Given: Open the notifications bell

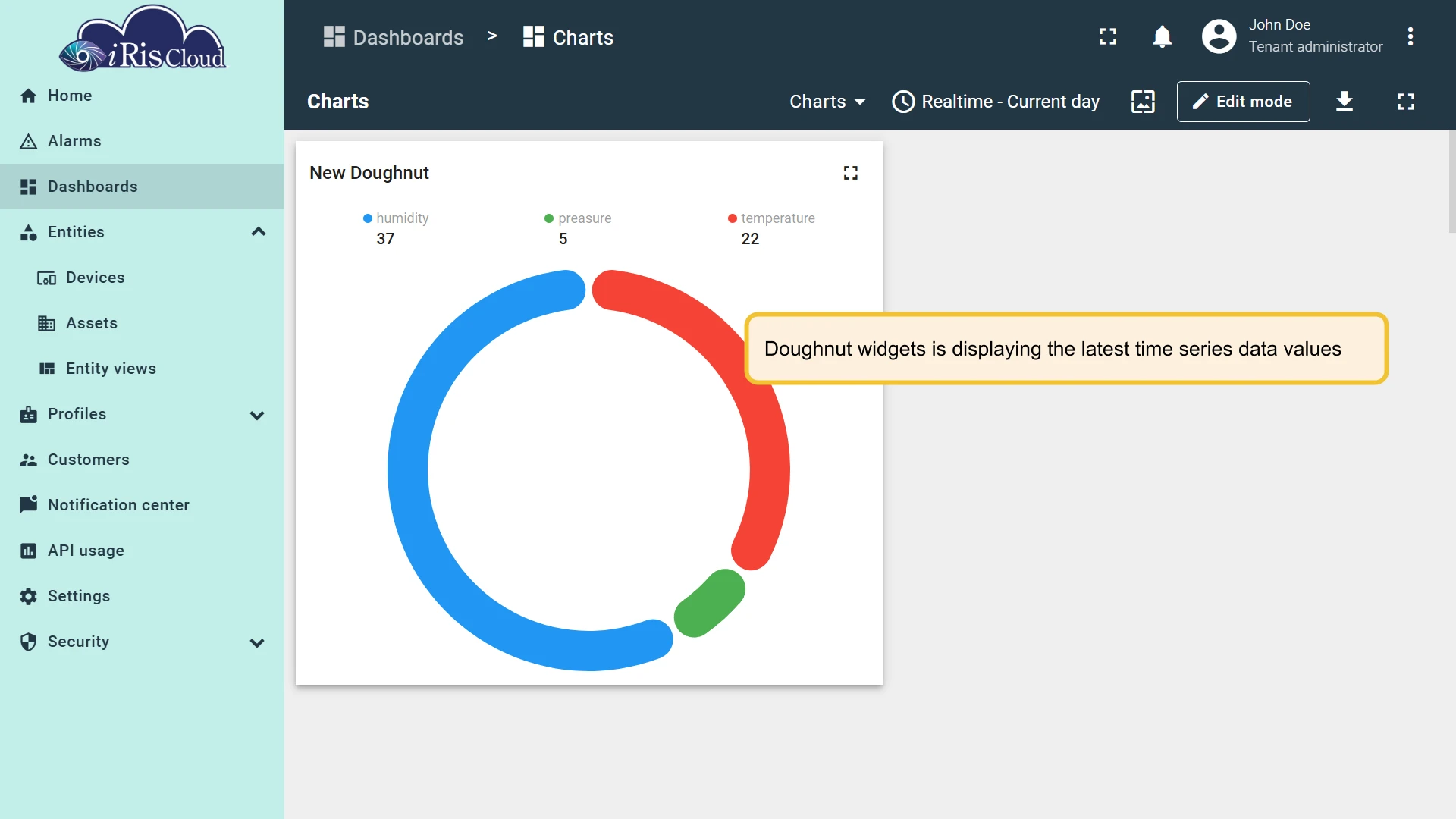Looking at the screenshot, I should click(x=1163, y=36).
